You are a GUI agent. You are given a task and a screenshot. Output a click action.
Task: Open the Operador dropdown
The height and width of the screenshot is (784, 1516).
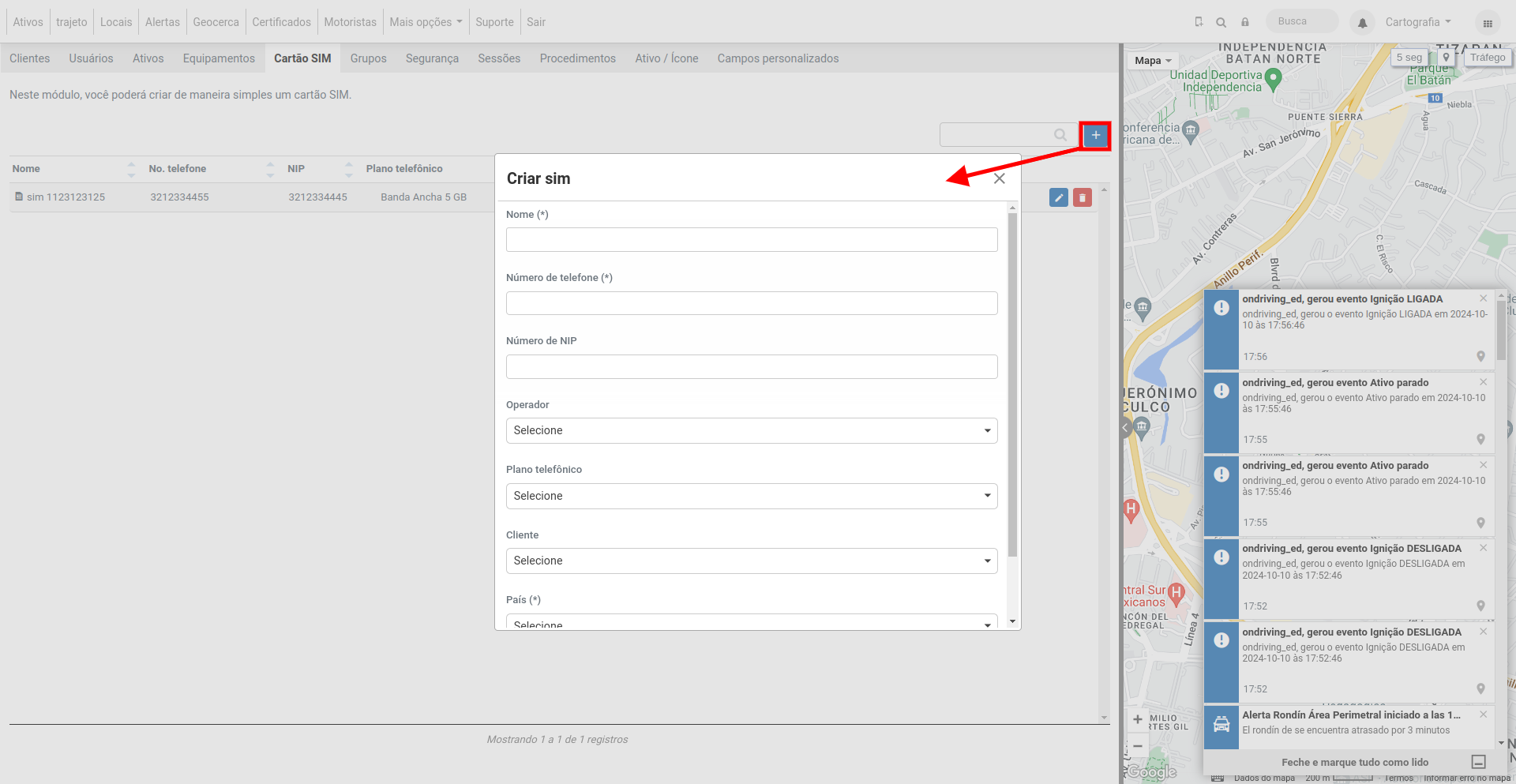[x=752, y=431]
